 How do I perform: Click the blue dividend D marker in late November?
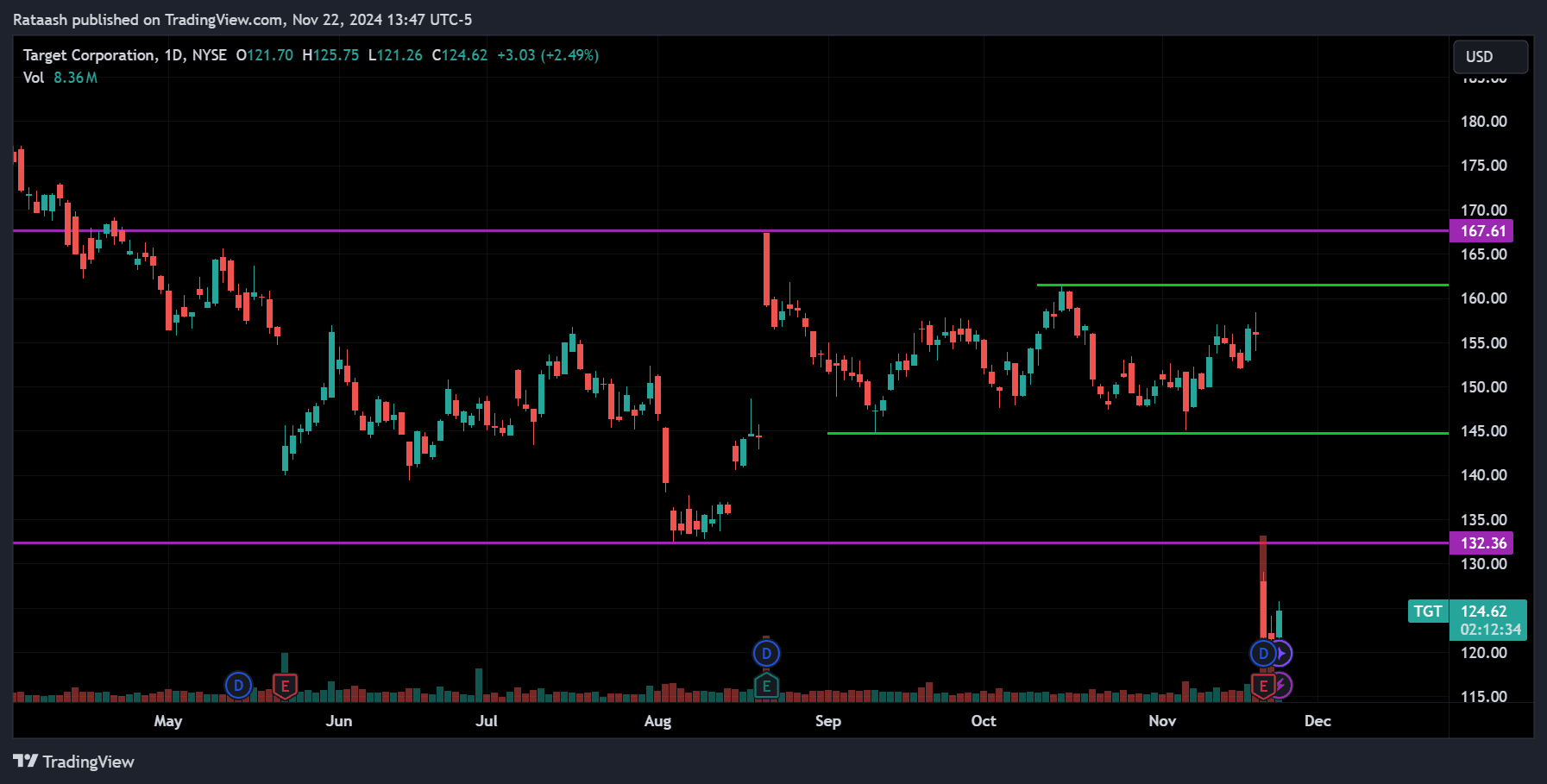pos(1263,654)
